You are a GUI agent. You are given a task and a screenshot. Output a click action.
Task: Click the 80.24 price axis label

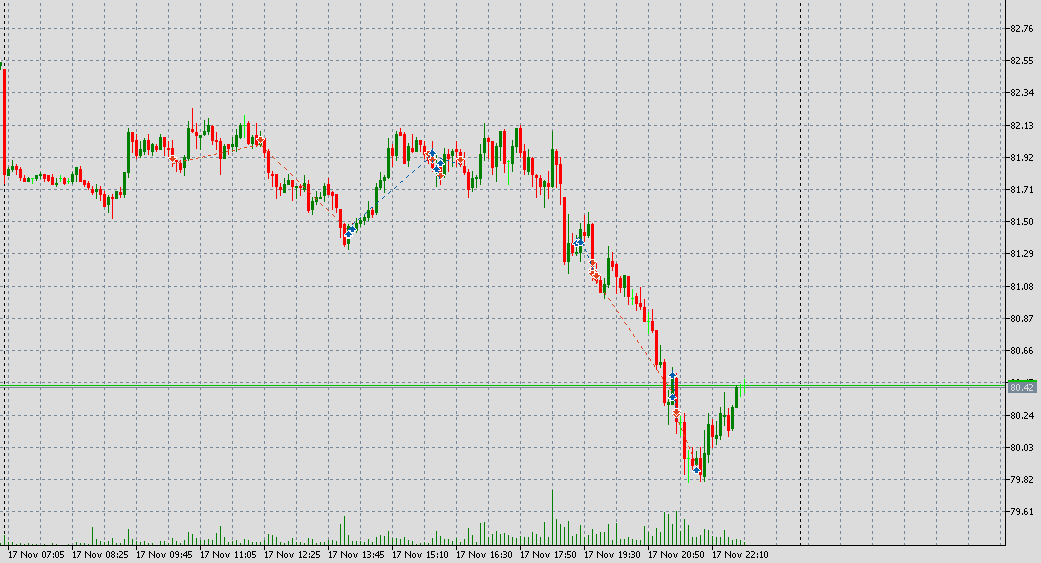(x=1021, y=416)
